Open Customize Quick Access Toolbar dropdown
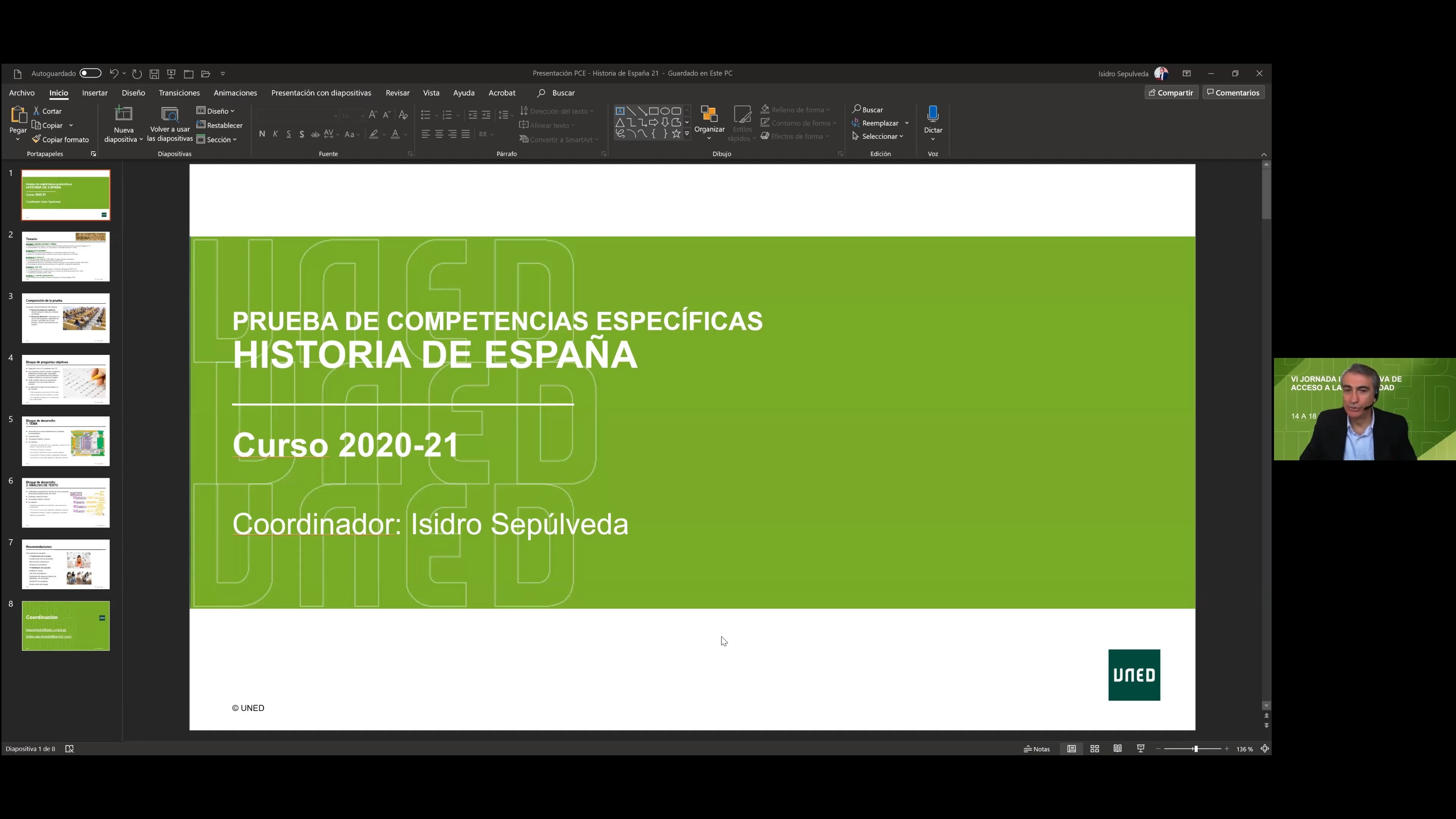The image size is (1456, 819). click(223, 74)
